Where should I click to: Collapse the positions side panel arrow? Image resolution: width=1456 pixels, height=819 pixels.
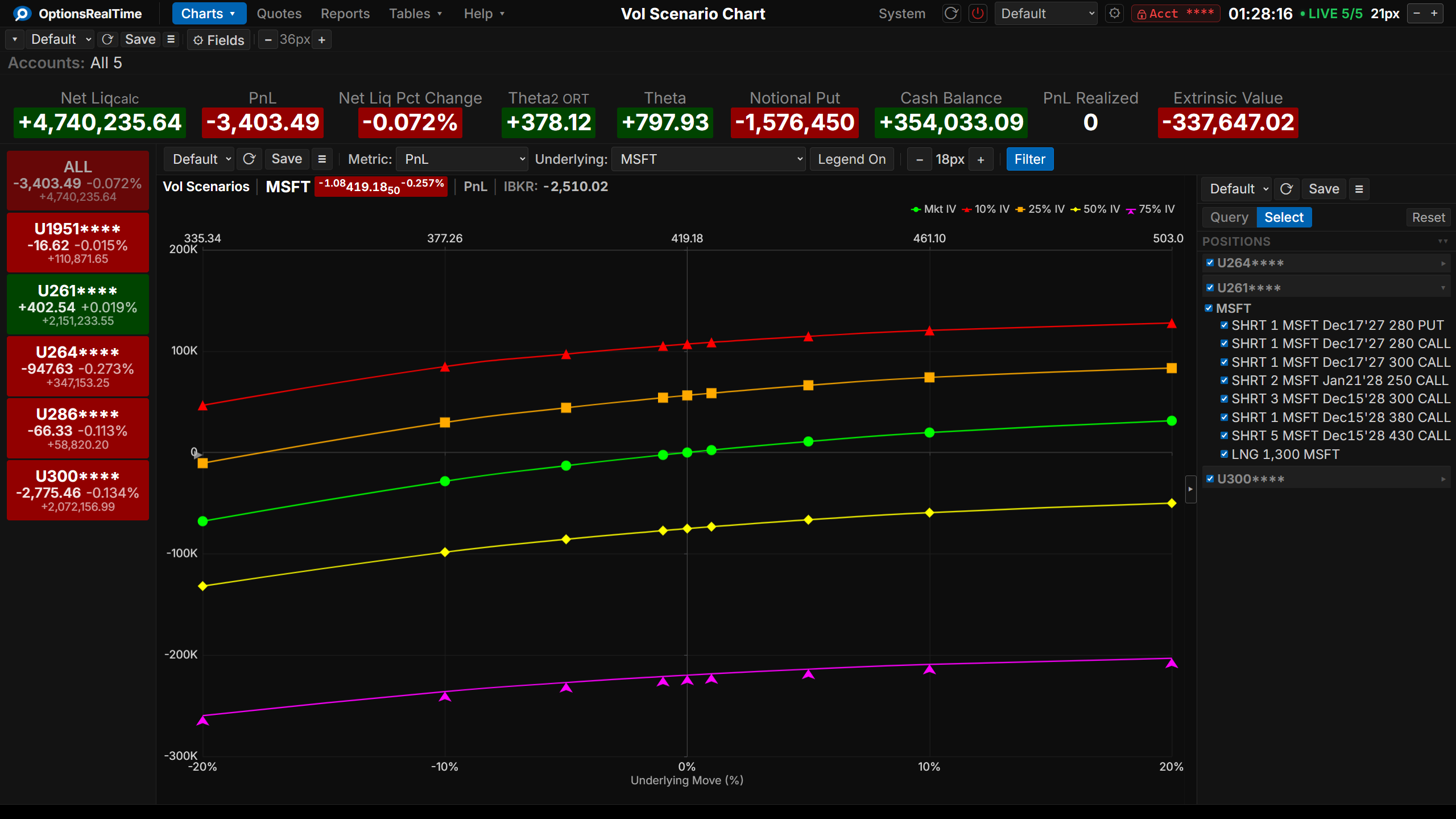click(1190, 489)
